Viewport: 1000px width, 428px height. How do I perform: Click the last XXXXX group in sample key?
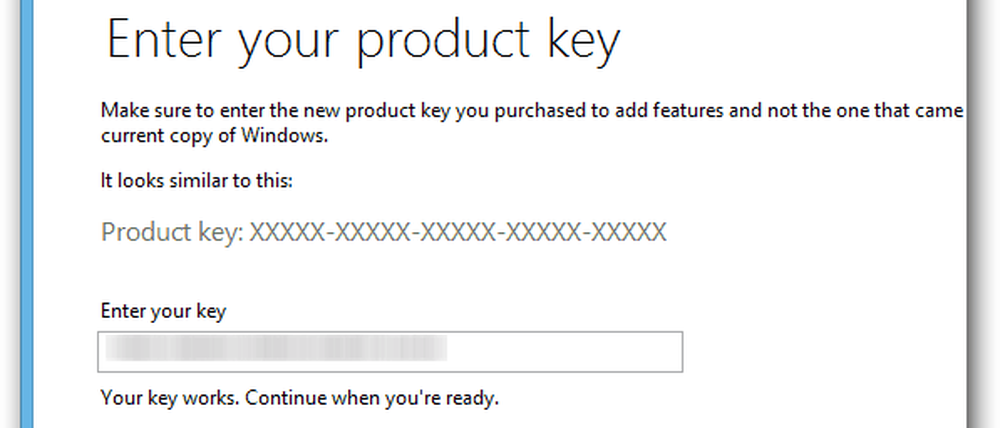pos(626,233)
